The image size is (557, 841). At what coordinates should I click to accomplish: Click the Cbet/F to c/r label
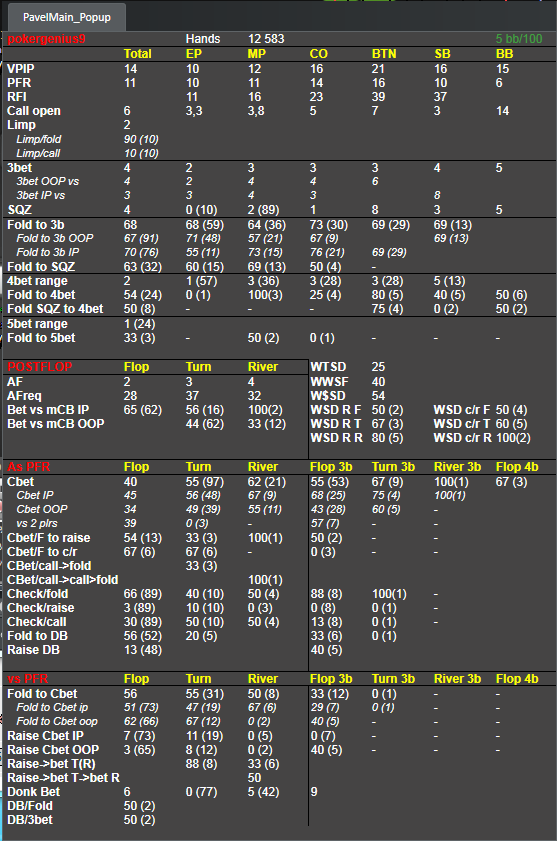coord(42,551)
